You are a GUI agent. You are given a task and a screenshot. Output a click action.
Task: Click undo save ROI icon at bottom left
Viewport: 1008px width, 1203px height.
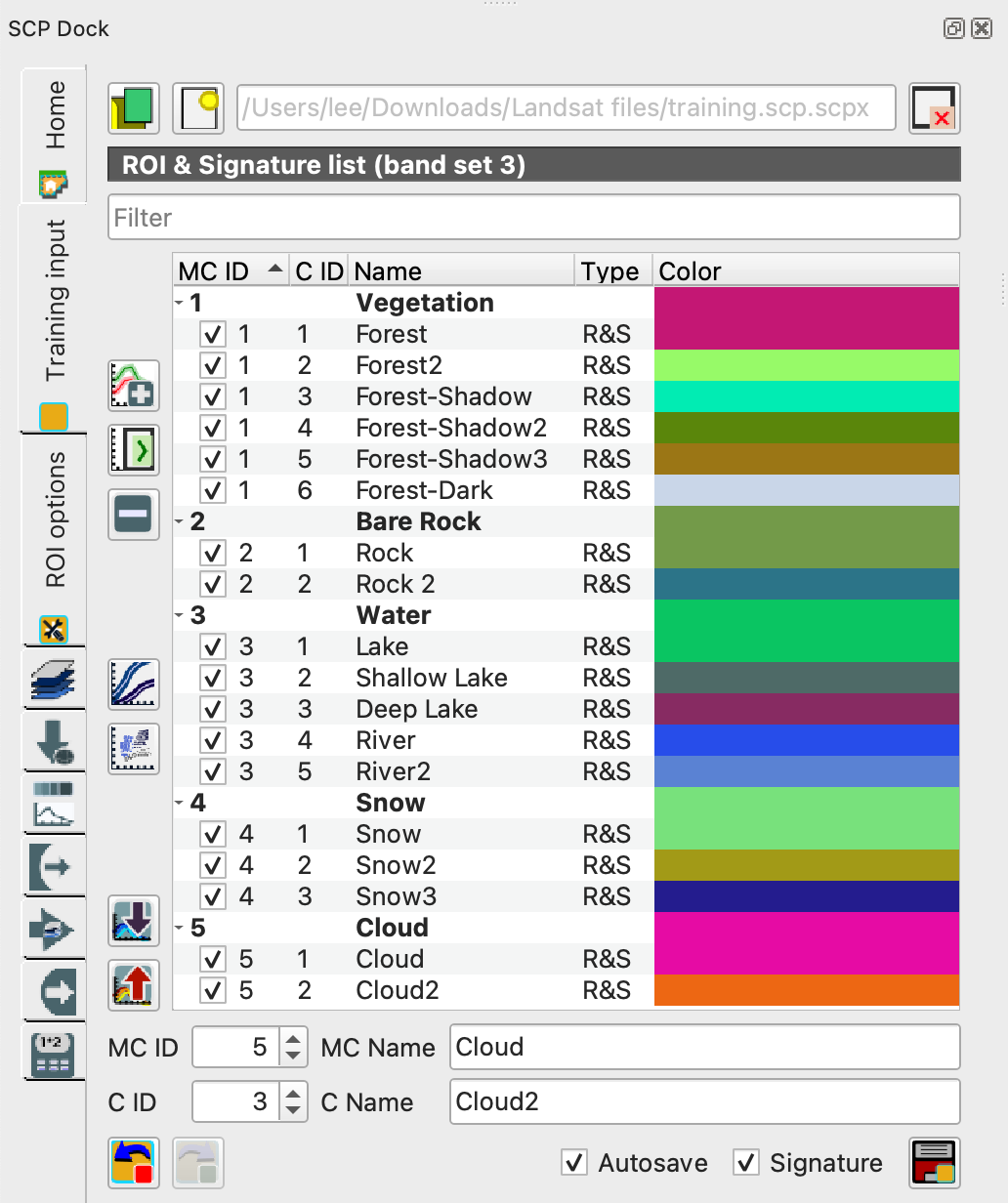(134, 1163)
